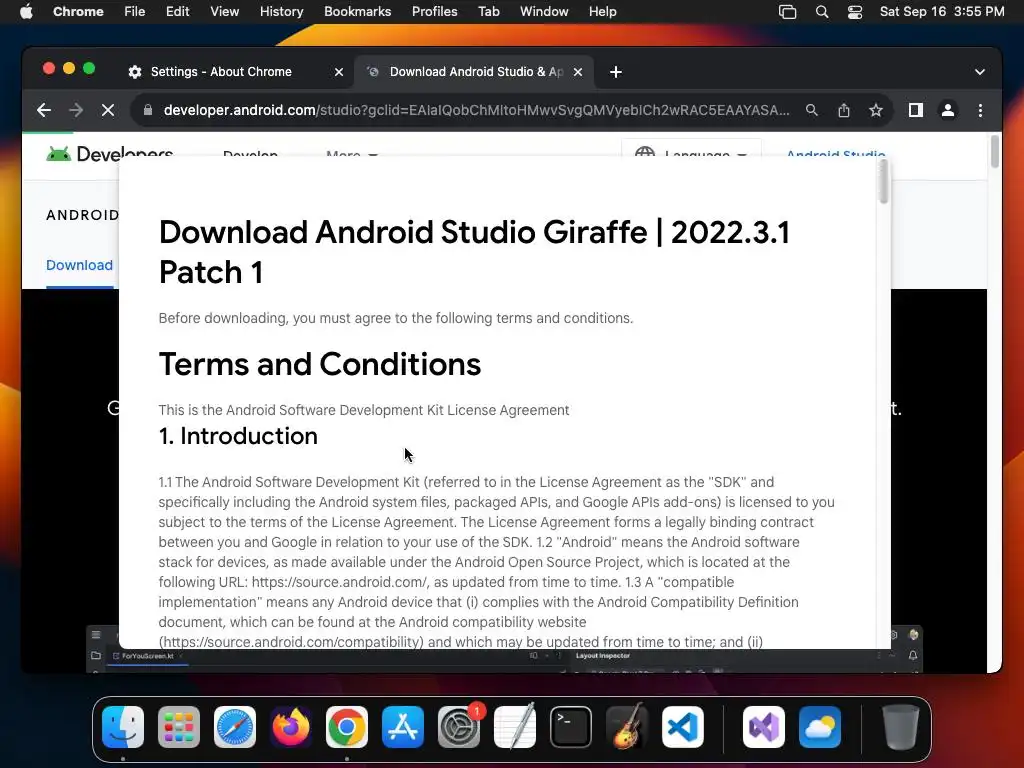Click the Download Android Studio Giraffe heading

[x=474, y=252]
